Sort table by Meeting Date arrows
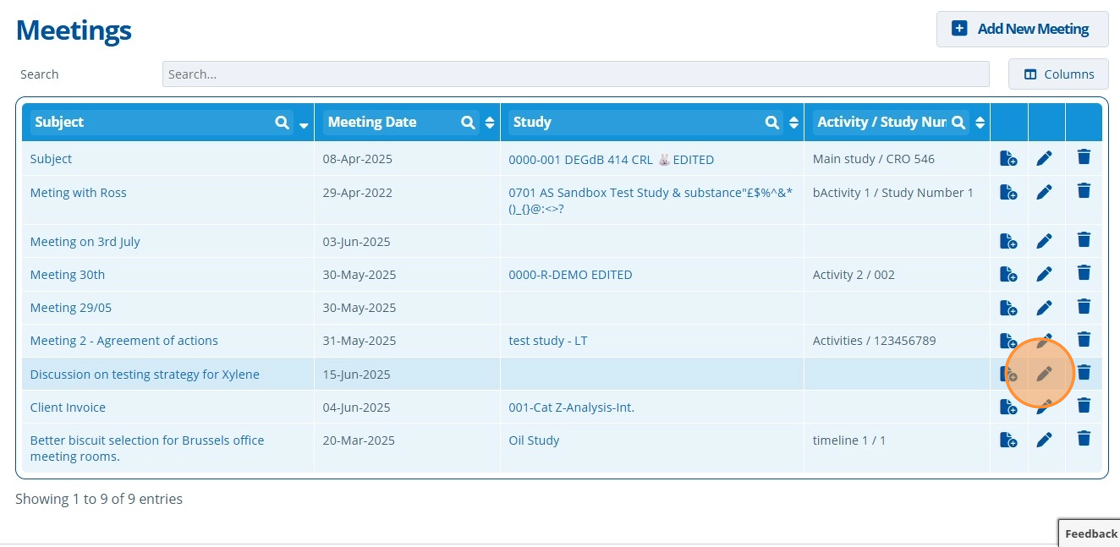 [490, 122]
